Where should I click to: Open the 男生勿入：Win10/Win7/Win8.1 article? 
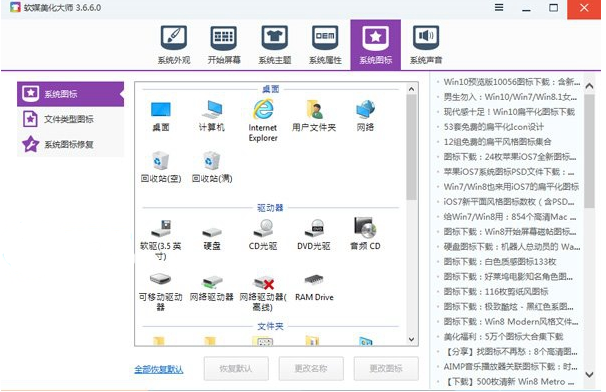pos(510,97)
